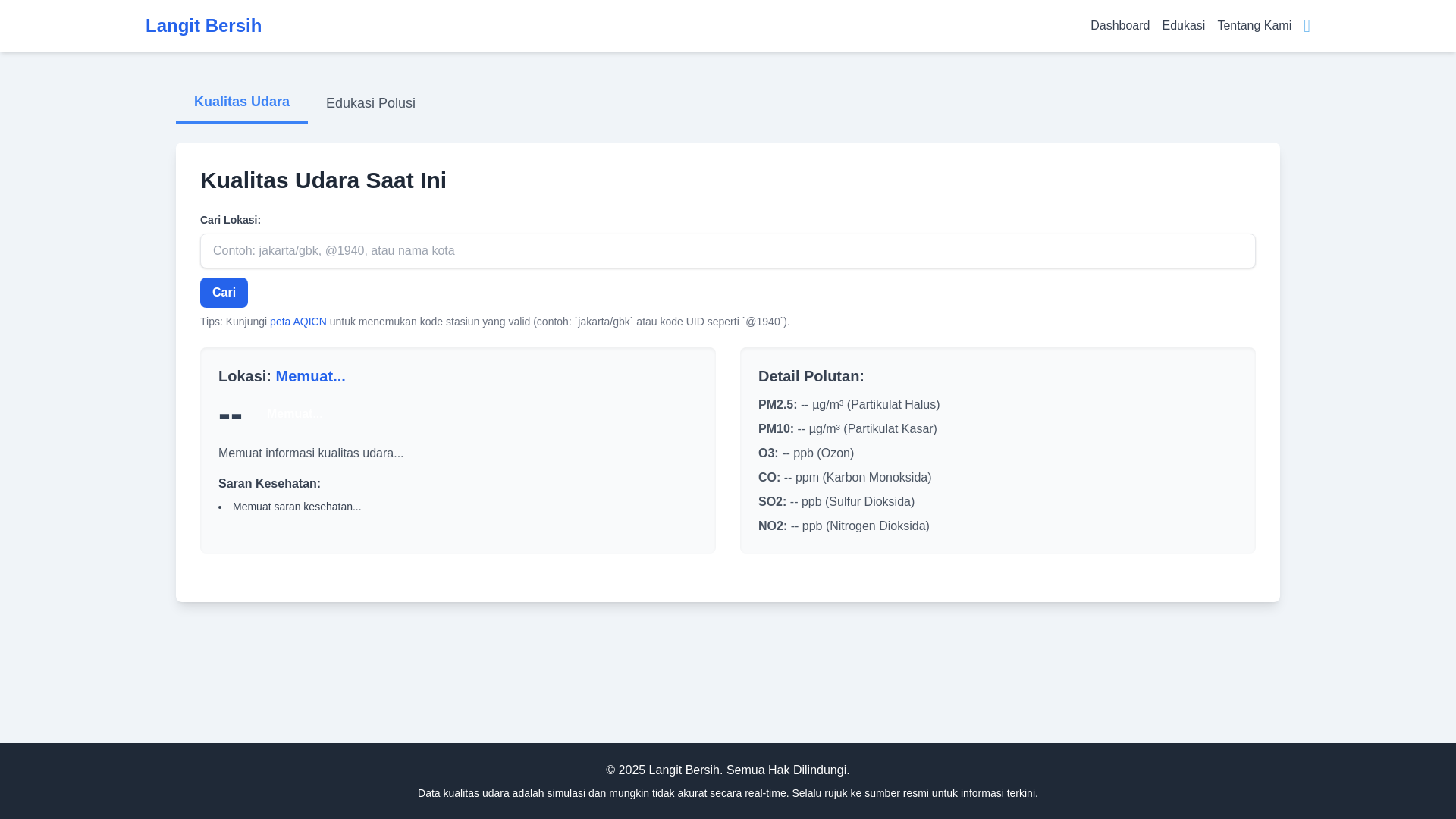Select the Kualitas Udara Saat Ini heading

click(323, 180)
